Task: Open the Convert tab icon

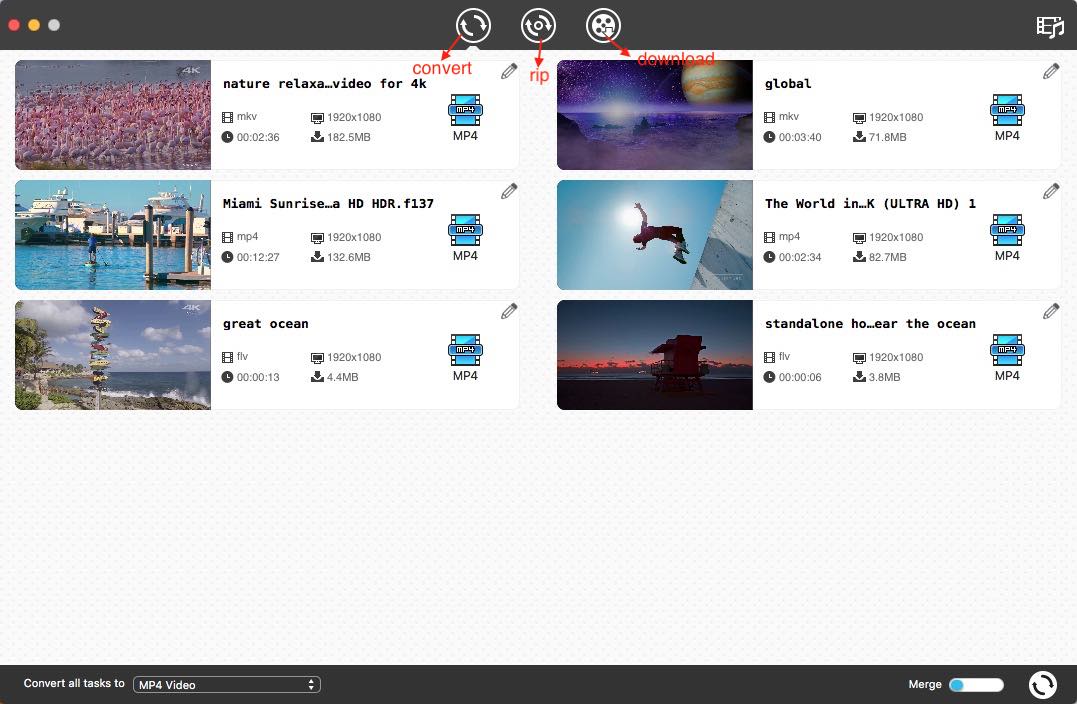Action: [x=473, y=25]
